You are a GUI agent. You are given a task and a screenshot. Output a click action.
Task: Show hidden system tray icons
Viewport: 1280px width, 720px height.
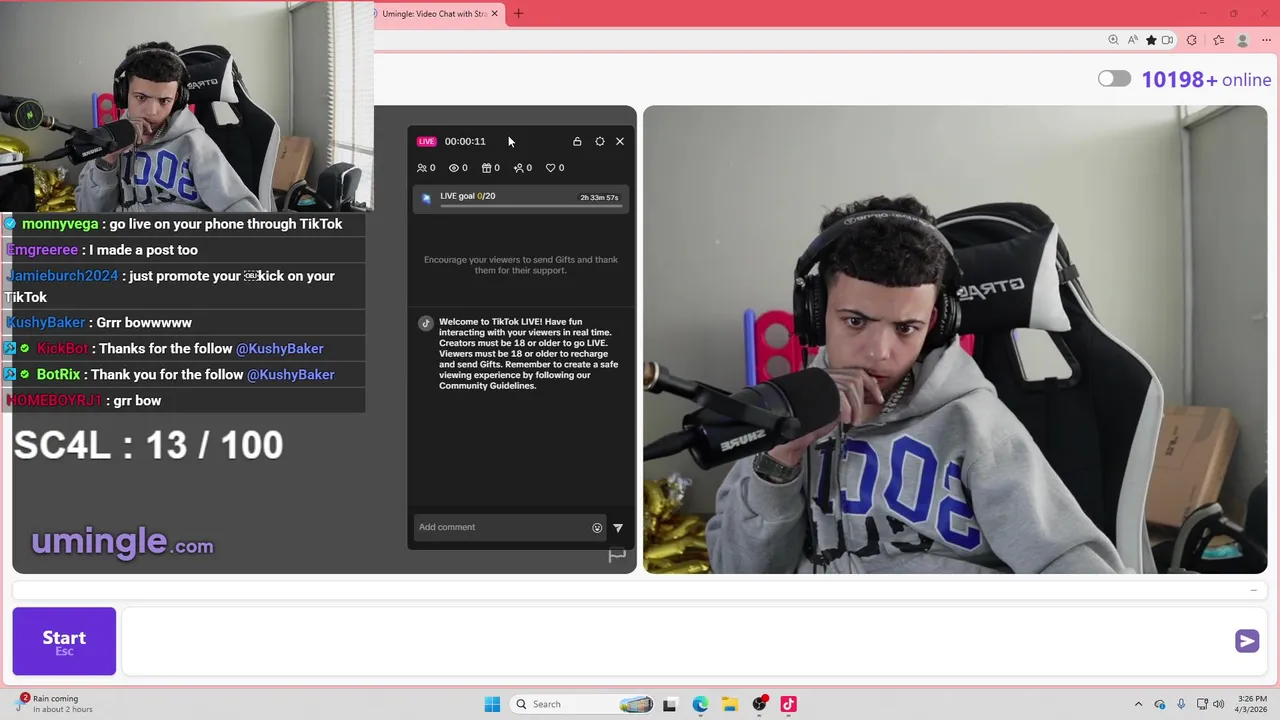(1138, 704)
